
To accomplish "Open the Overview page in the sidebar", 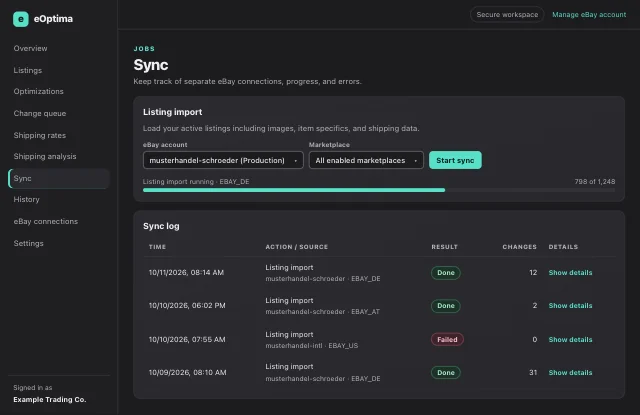I will click(x=30, y=48).
